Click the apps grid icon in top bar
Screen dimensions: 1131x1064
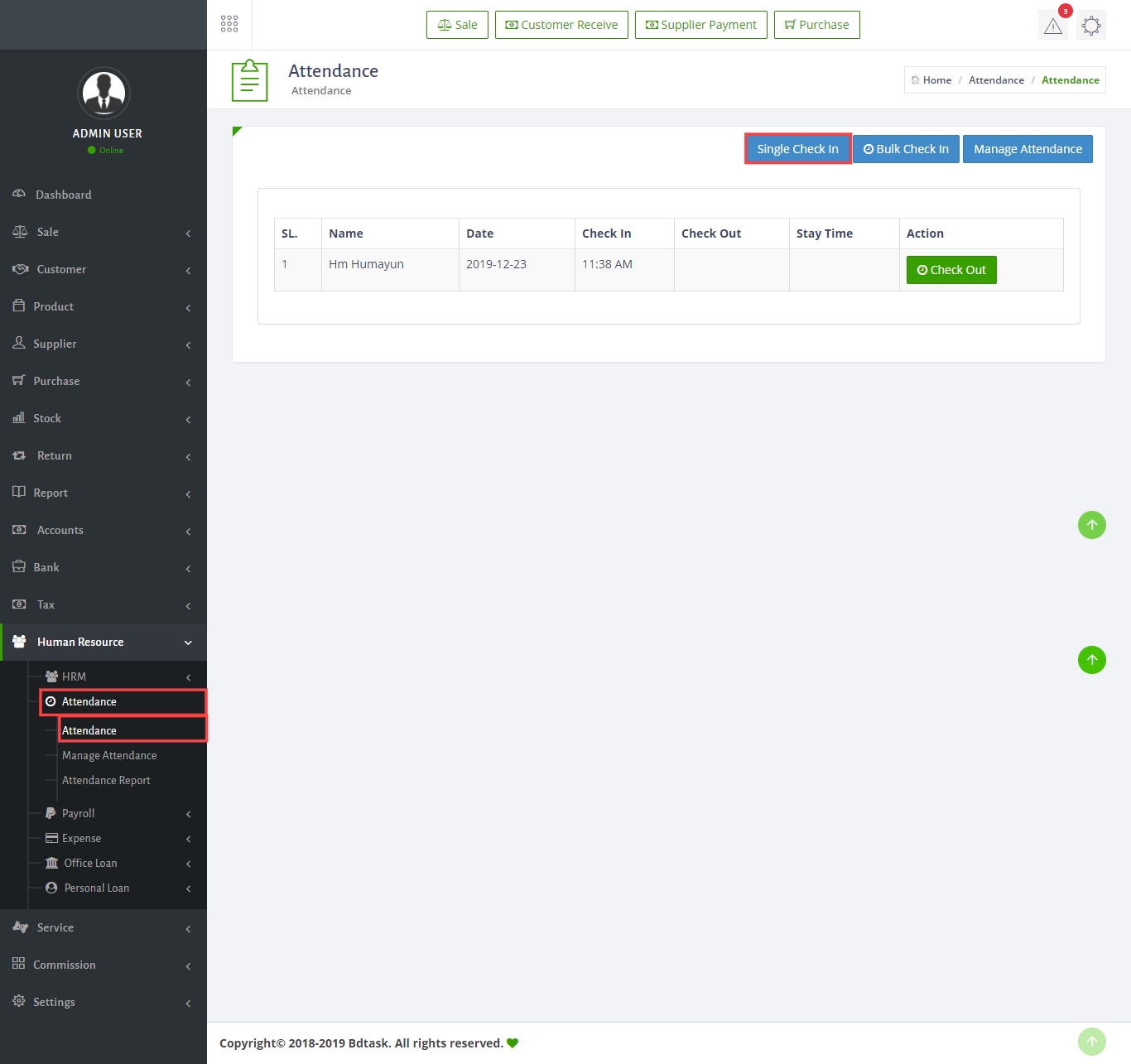tap(229, 24)
